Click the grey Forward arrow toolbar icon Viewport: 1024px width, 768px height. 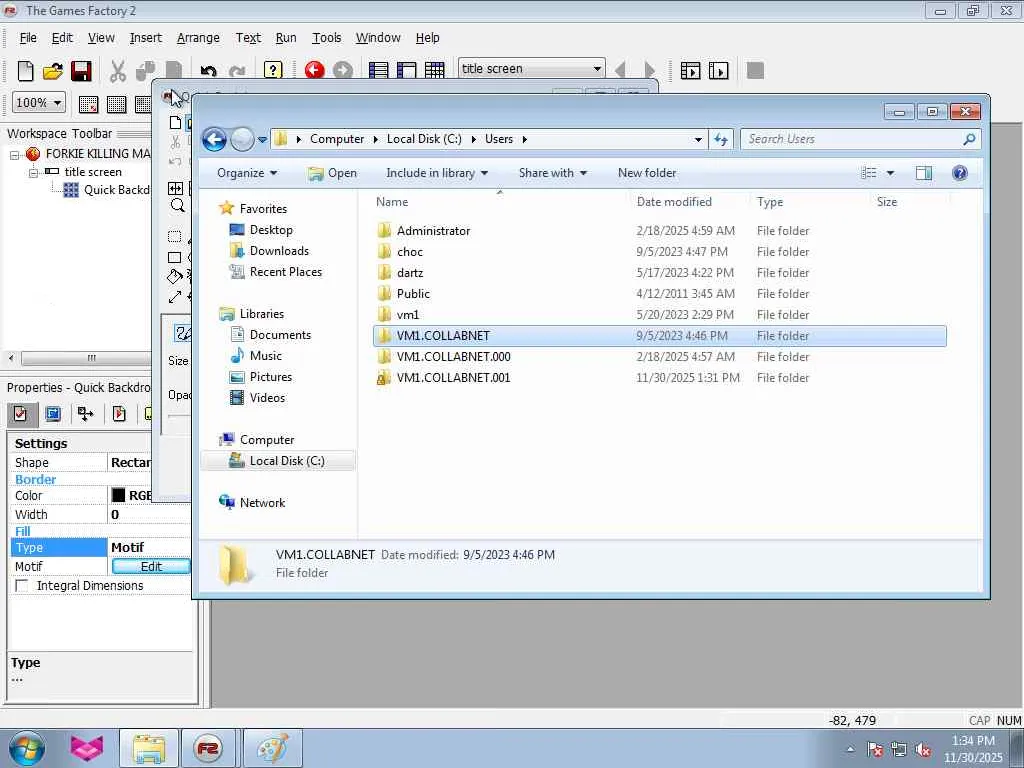click(343, 70)
